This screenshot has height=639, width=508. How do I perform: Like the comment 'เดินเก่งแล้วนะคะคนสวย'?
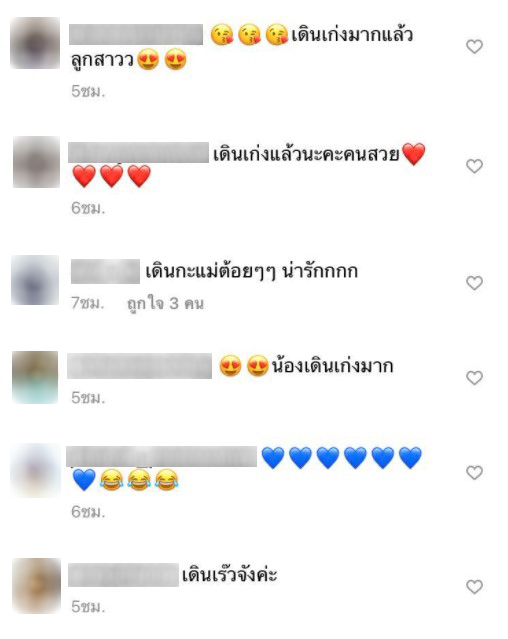tap(474, 166)
